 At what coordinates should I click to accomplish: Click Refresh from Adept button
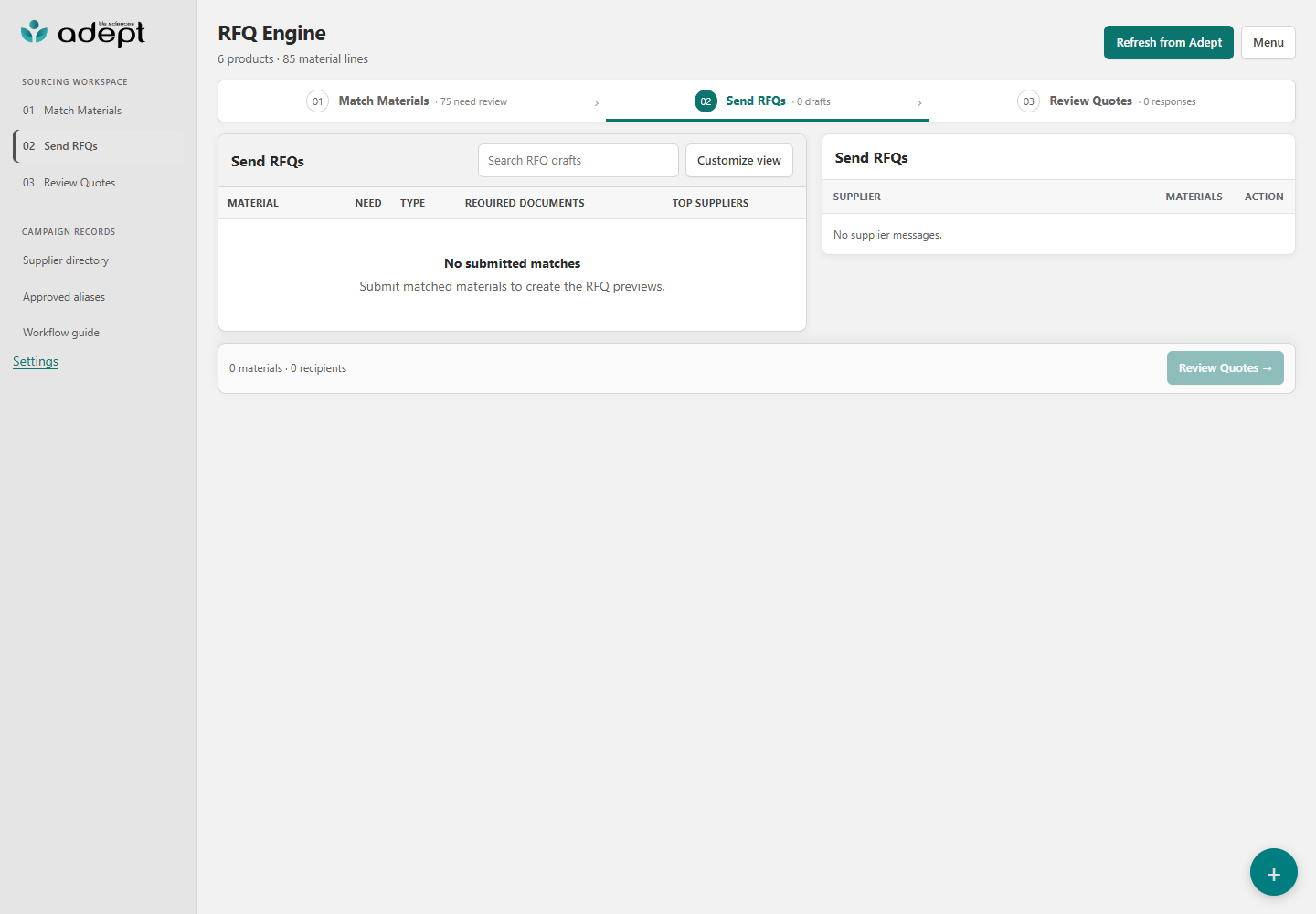tap(1169, 42)
